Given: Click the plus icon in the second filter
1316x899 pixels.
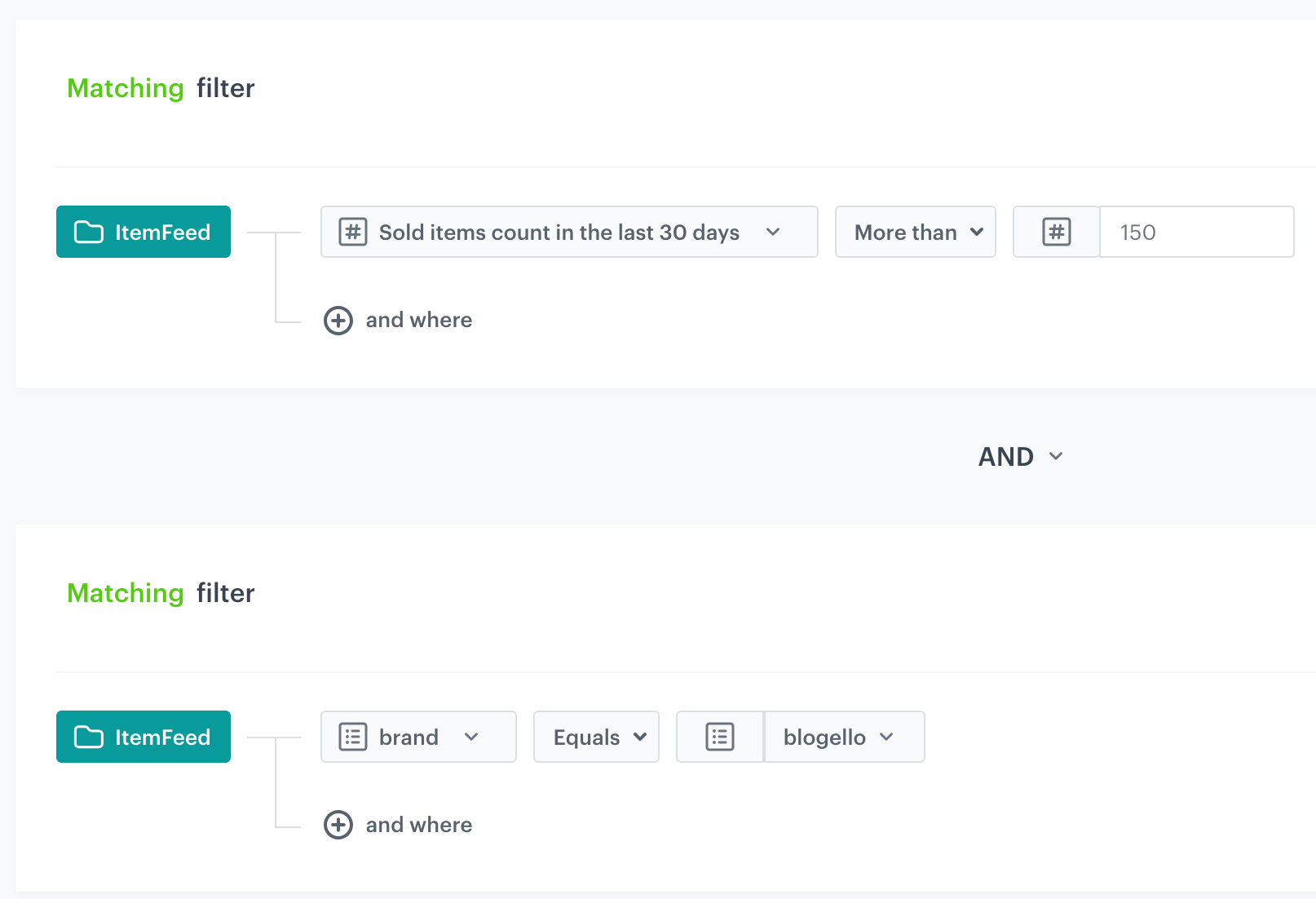Looking at the screenshot, I should [x=338, y=825].
